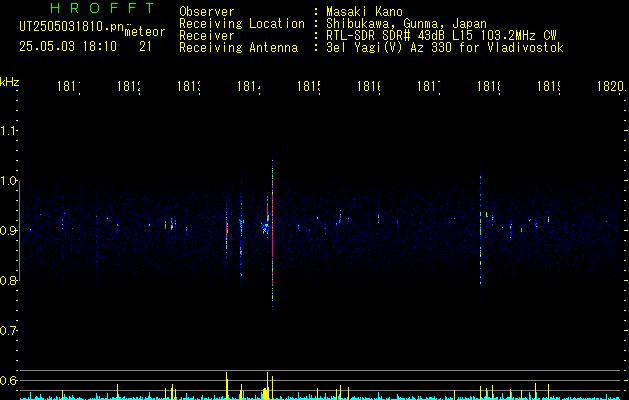
Task: Click the "Receiving Antenna" label
Action: coord(239,48)
